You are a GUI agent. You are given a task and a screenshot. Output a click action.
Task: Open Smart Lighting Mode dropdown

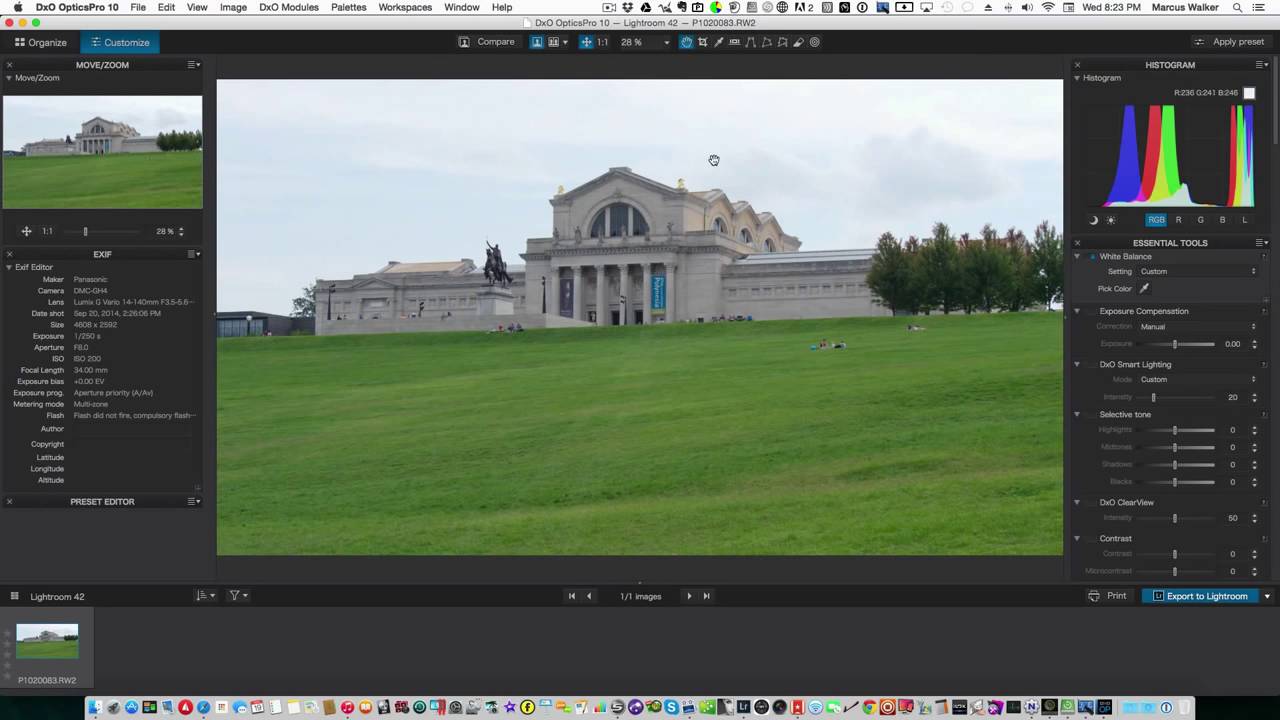[1197, 380]
